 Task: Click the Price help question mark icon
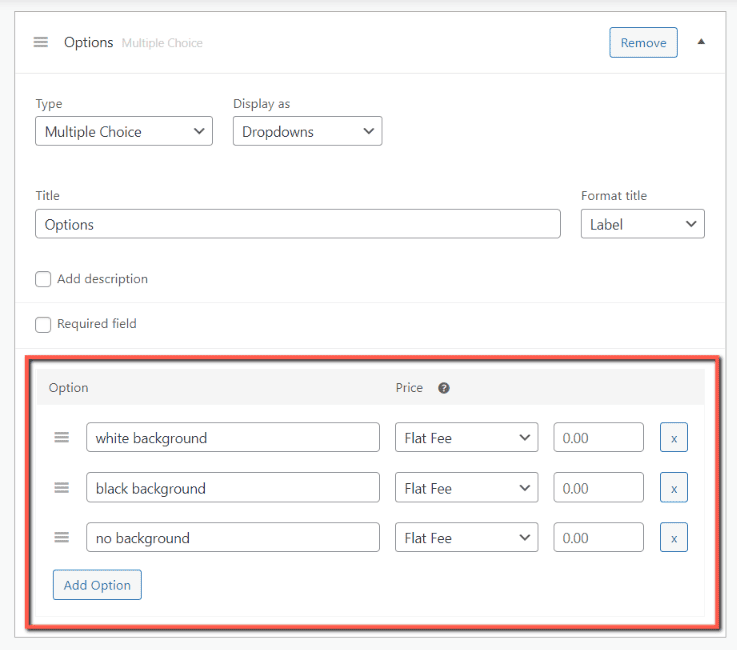point(444,388)
